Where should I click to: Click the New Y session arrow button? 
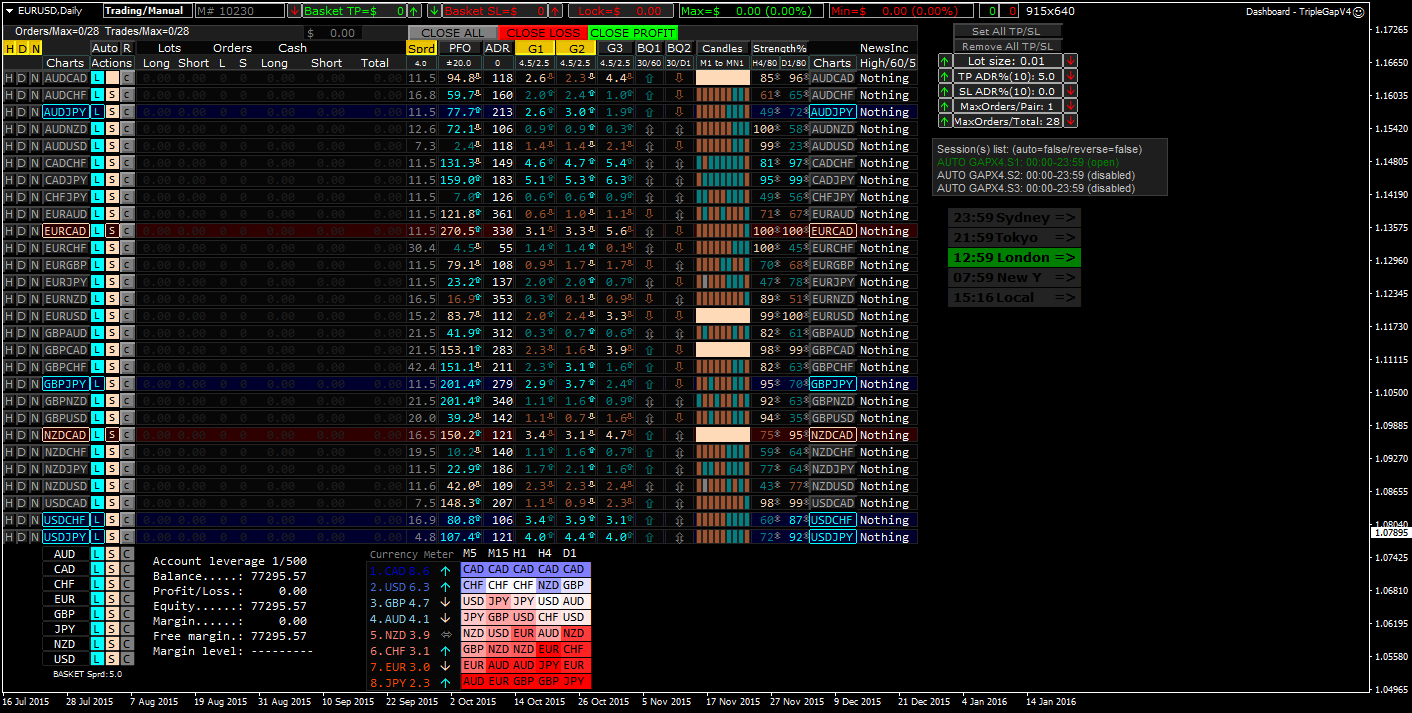click(1014, 278)
